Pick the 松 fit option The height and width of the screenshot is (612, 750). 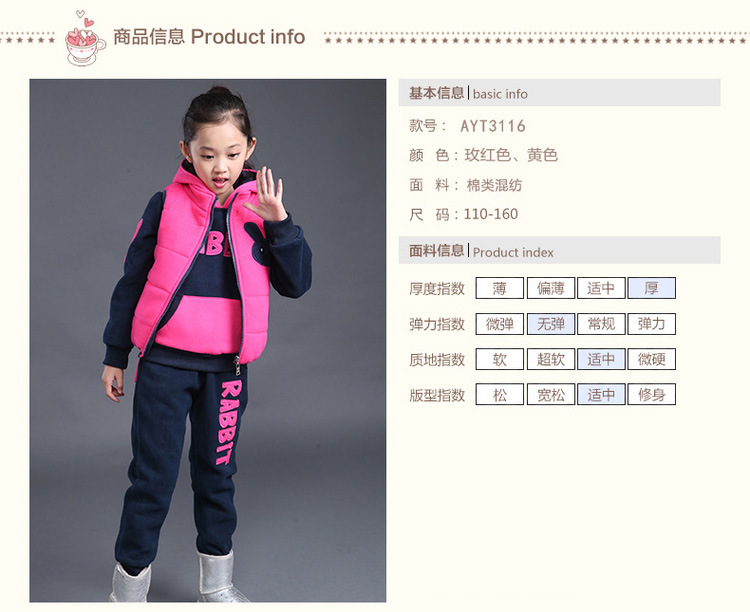tap(499, 394)
